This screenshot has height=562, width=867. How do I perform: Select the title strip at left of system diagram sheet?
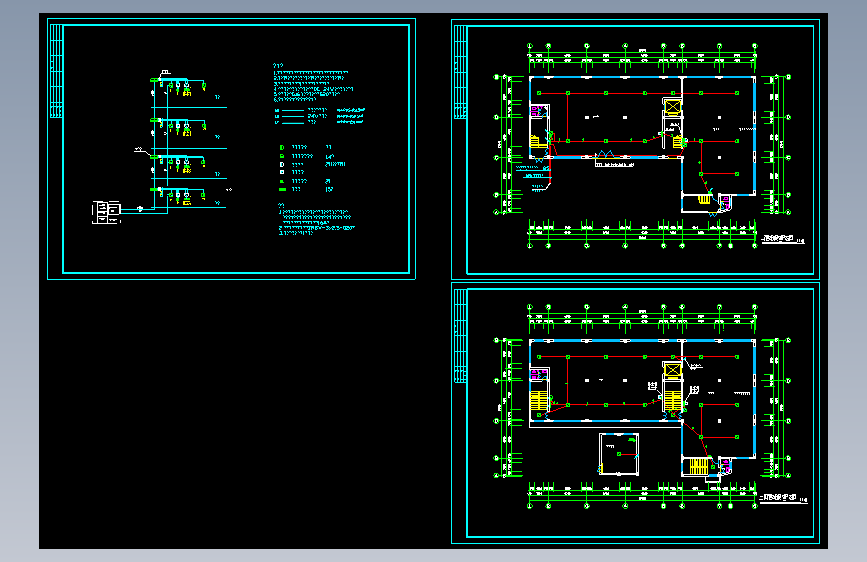click(56, 71)
